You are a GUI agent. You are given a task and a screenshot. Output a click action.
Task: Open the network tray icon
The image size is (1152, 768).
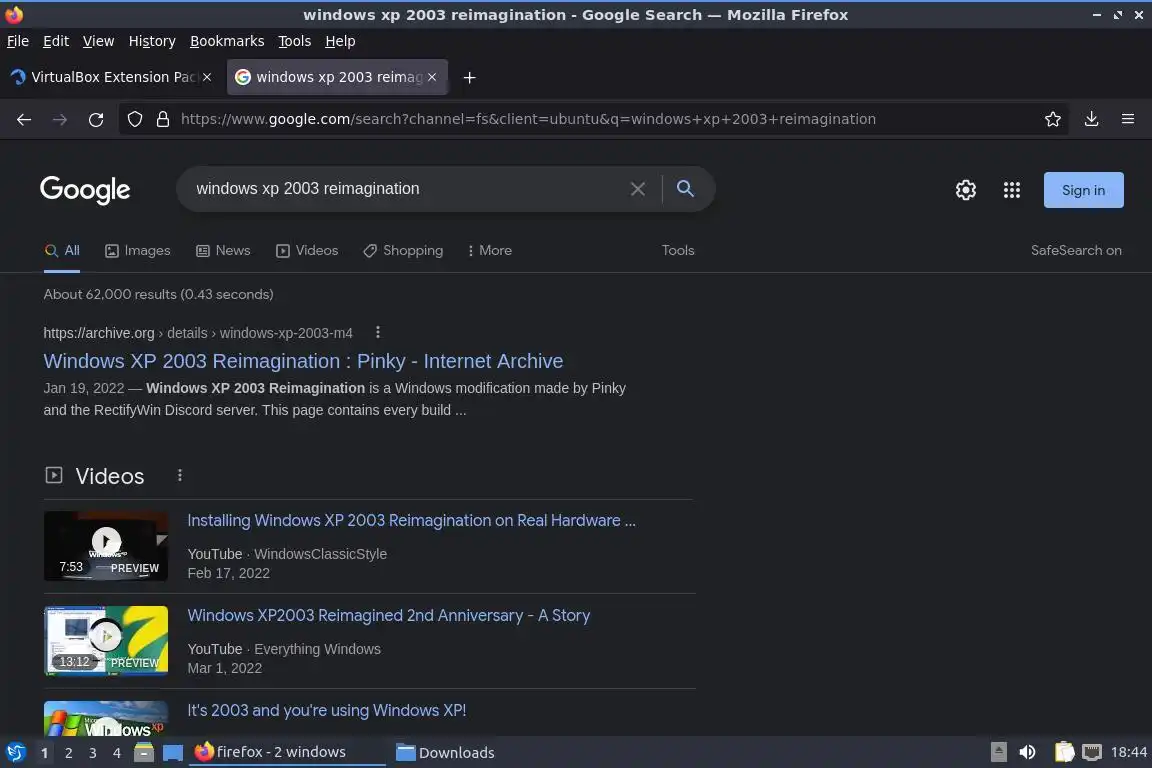coord(1092,752)
